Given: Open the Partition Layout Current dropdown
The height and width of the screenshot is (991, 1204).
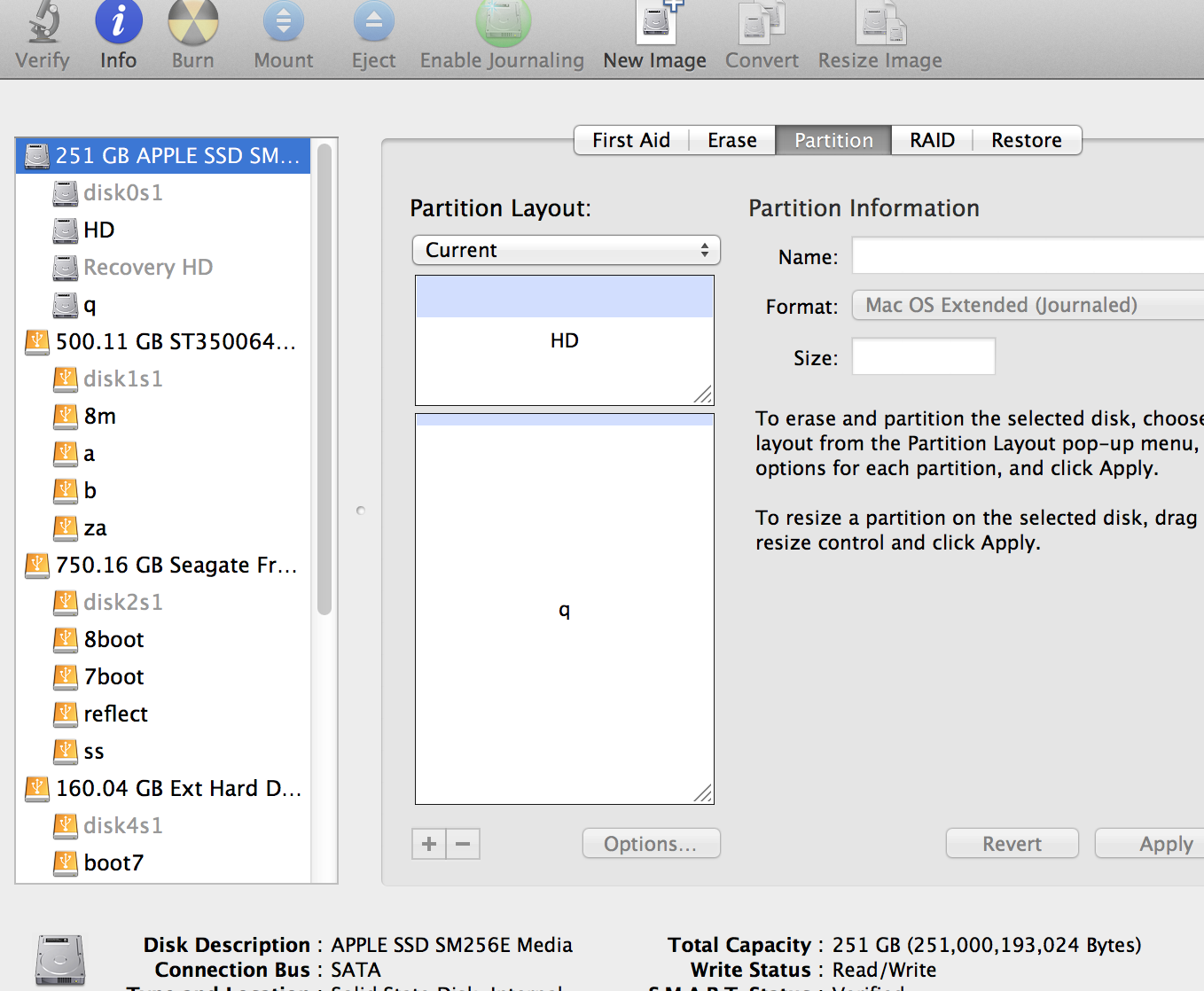Looking at the screenshot, I should tap(567, 250).
